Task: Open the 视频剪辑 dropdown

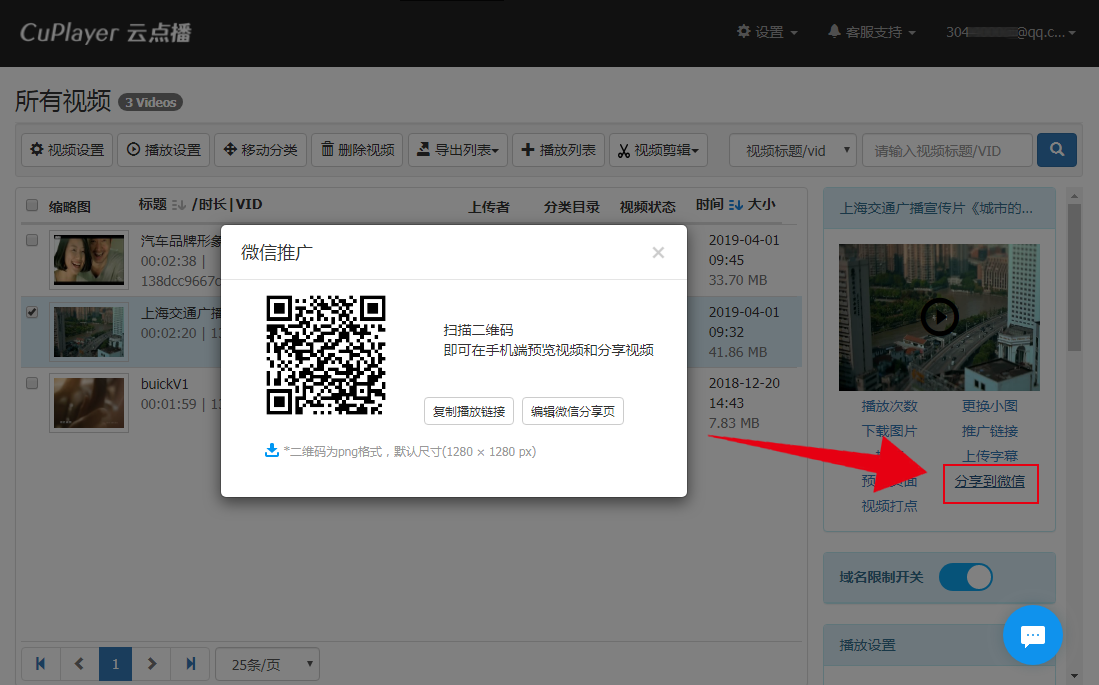Action: click(658, 150)
